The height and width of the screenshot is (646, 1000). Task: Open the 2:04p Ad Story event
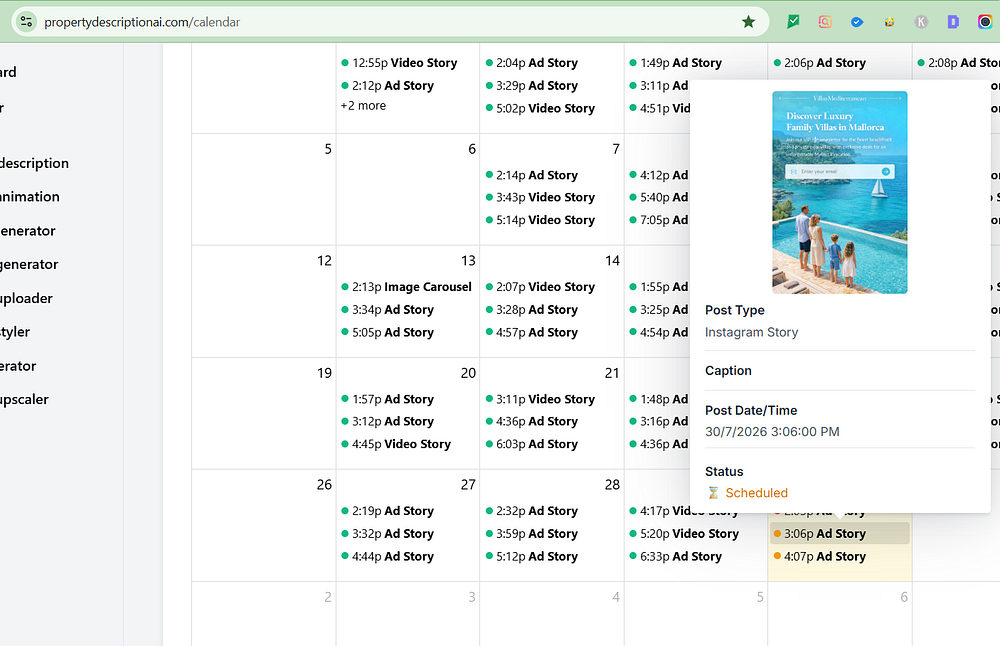coord(532,62)
